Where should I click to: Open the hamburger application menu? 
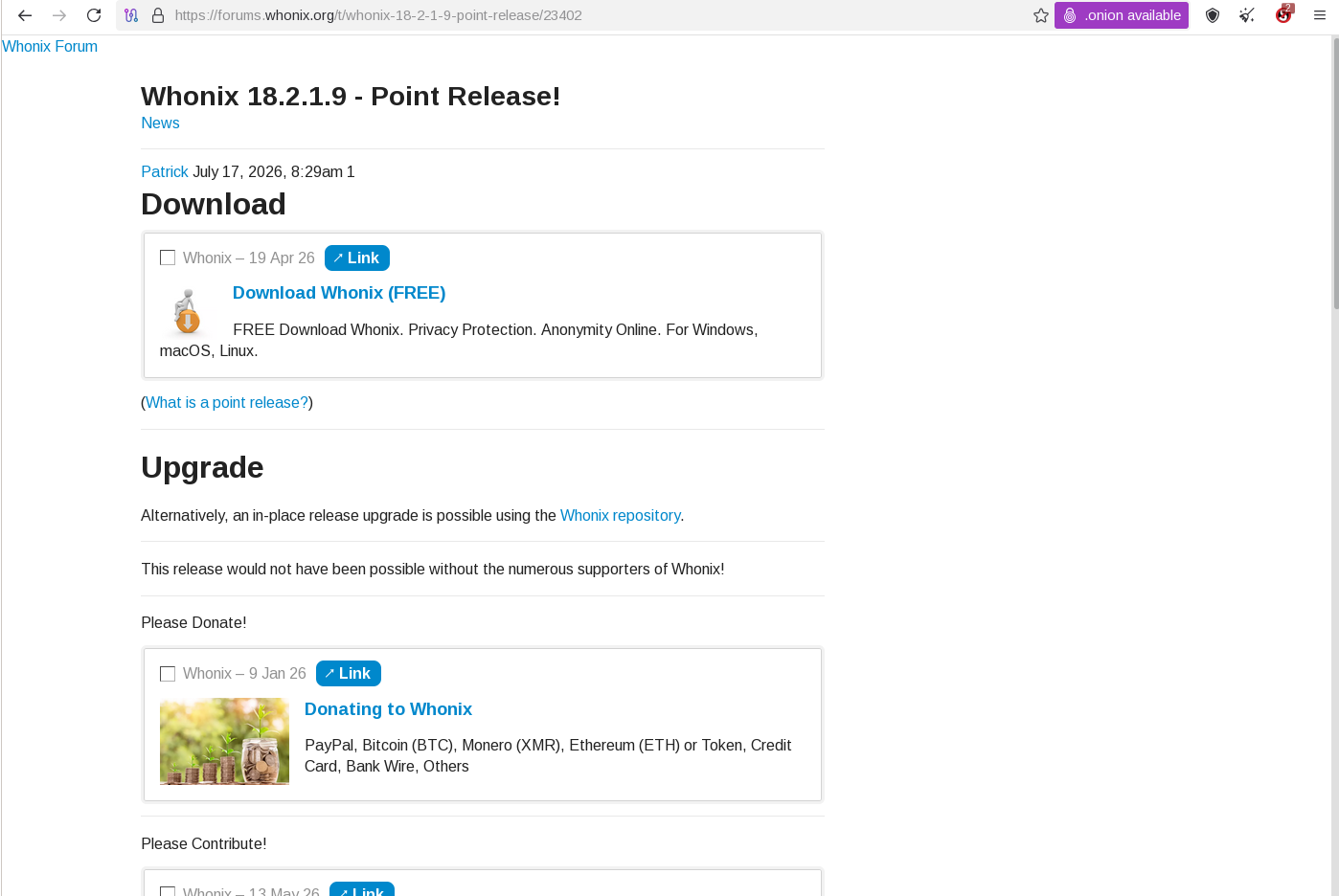coord(1320,15)
